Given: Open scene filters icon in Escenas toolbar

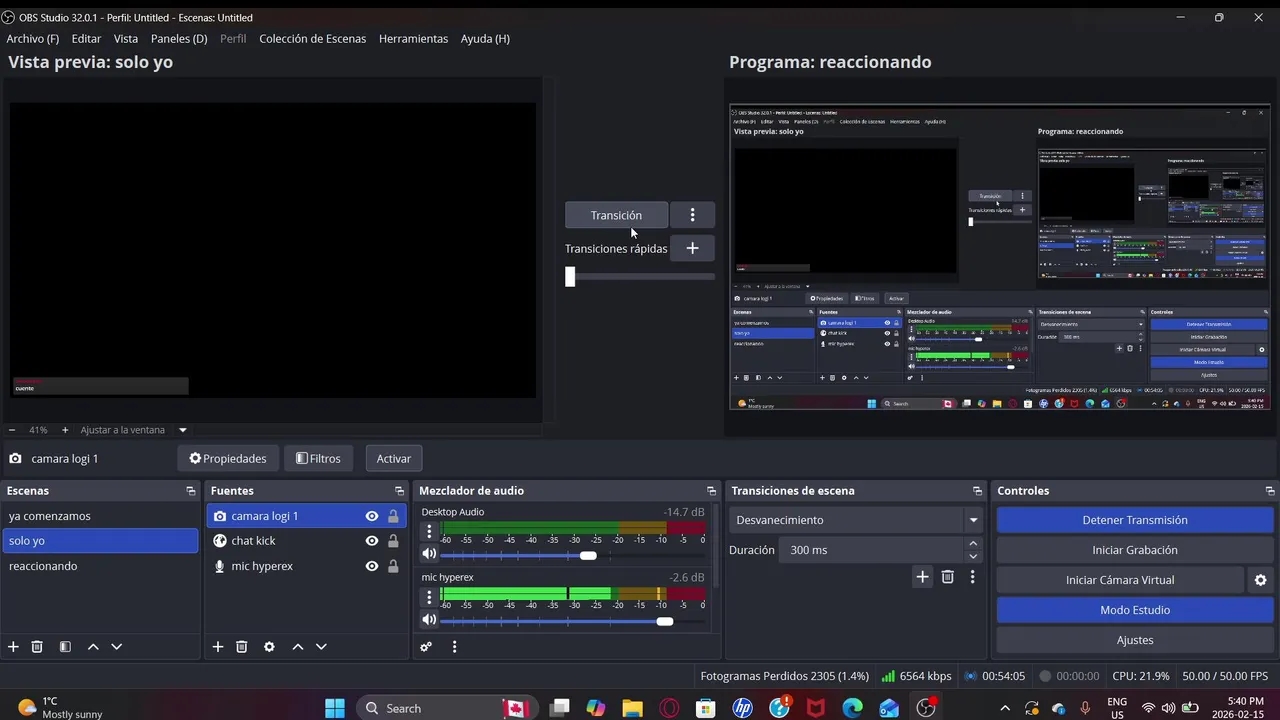Looking at the screenshot, I should 65,647.
